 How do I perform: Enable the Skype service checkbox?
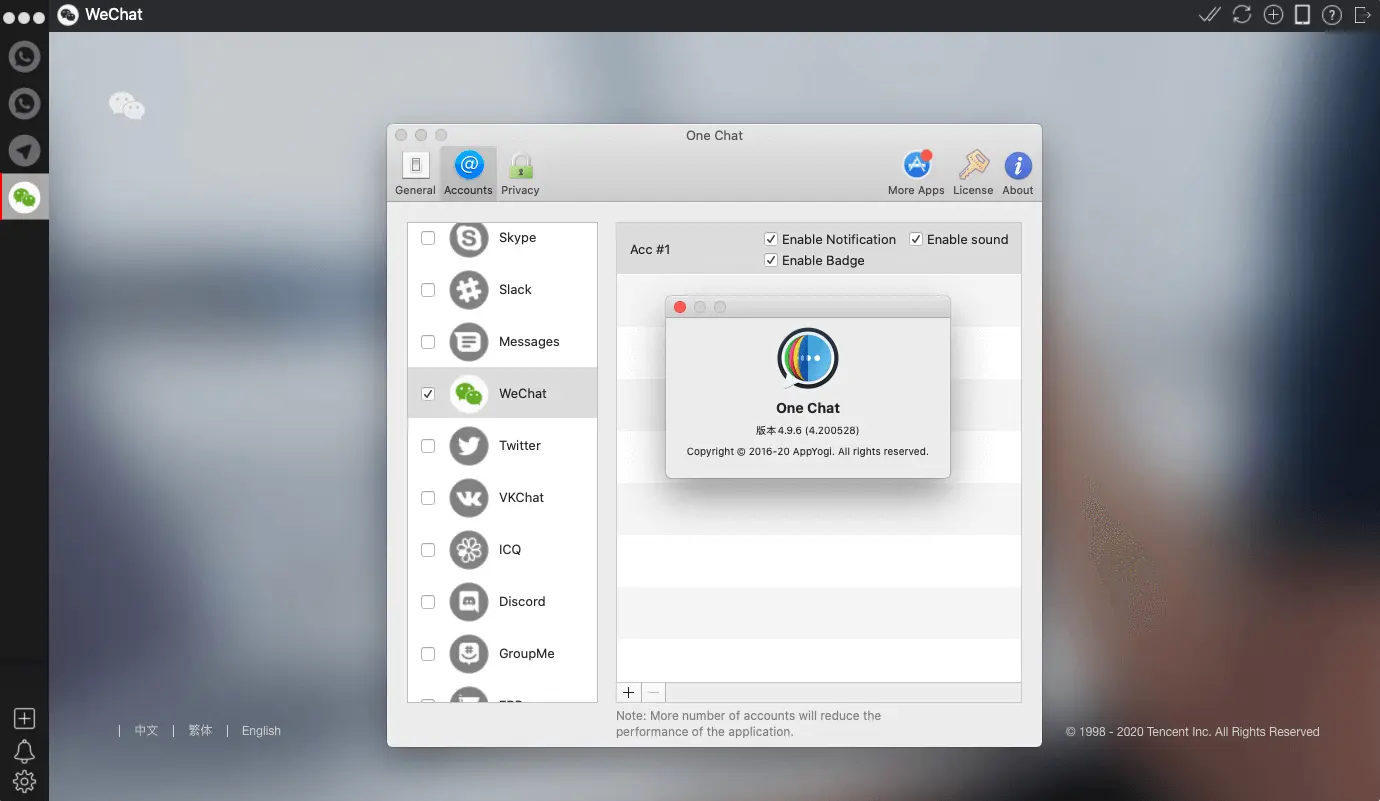428,238
